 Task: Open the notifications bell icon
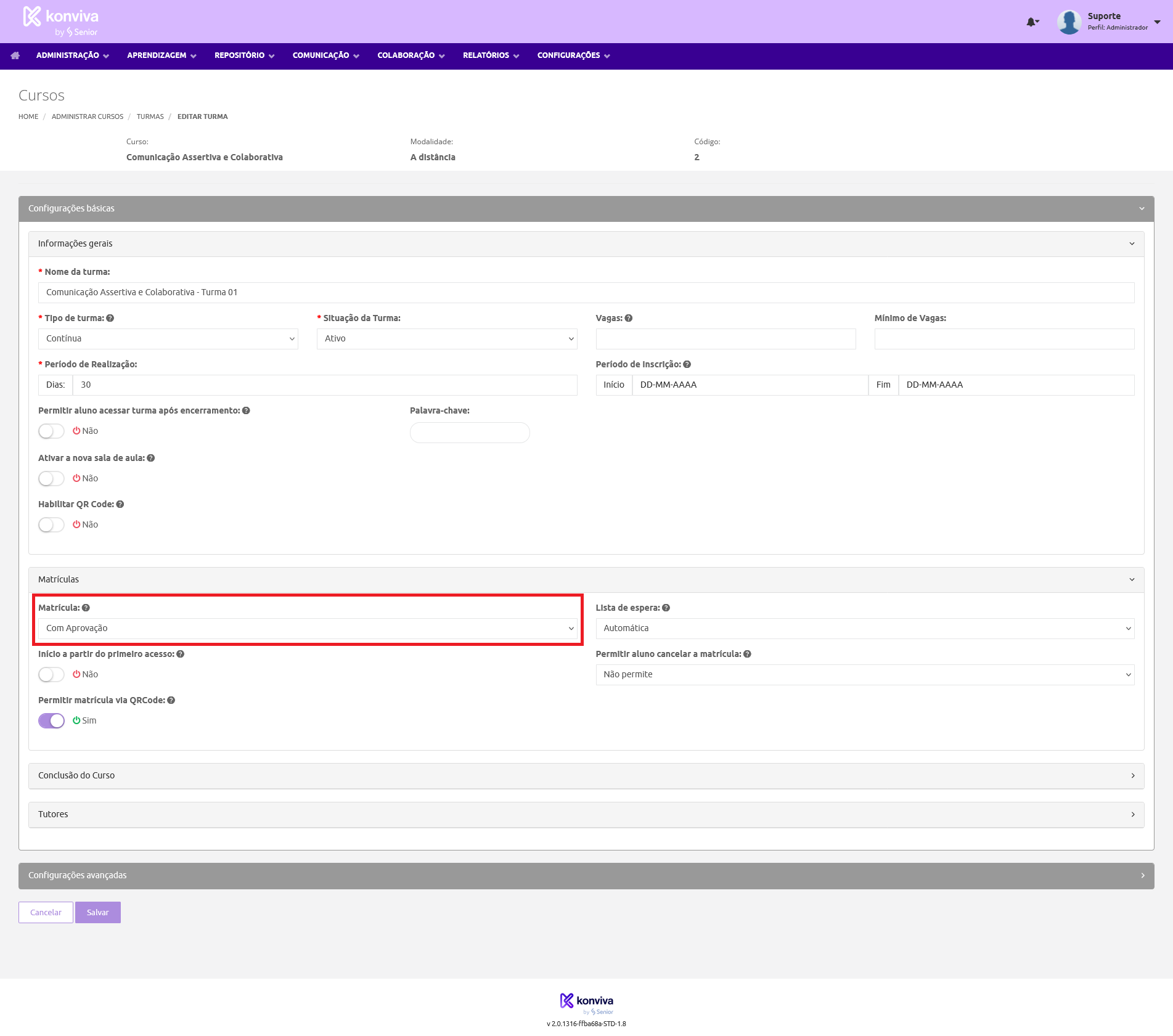click(x=1032, y=22)
